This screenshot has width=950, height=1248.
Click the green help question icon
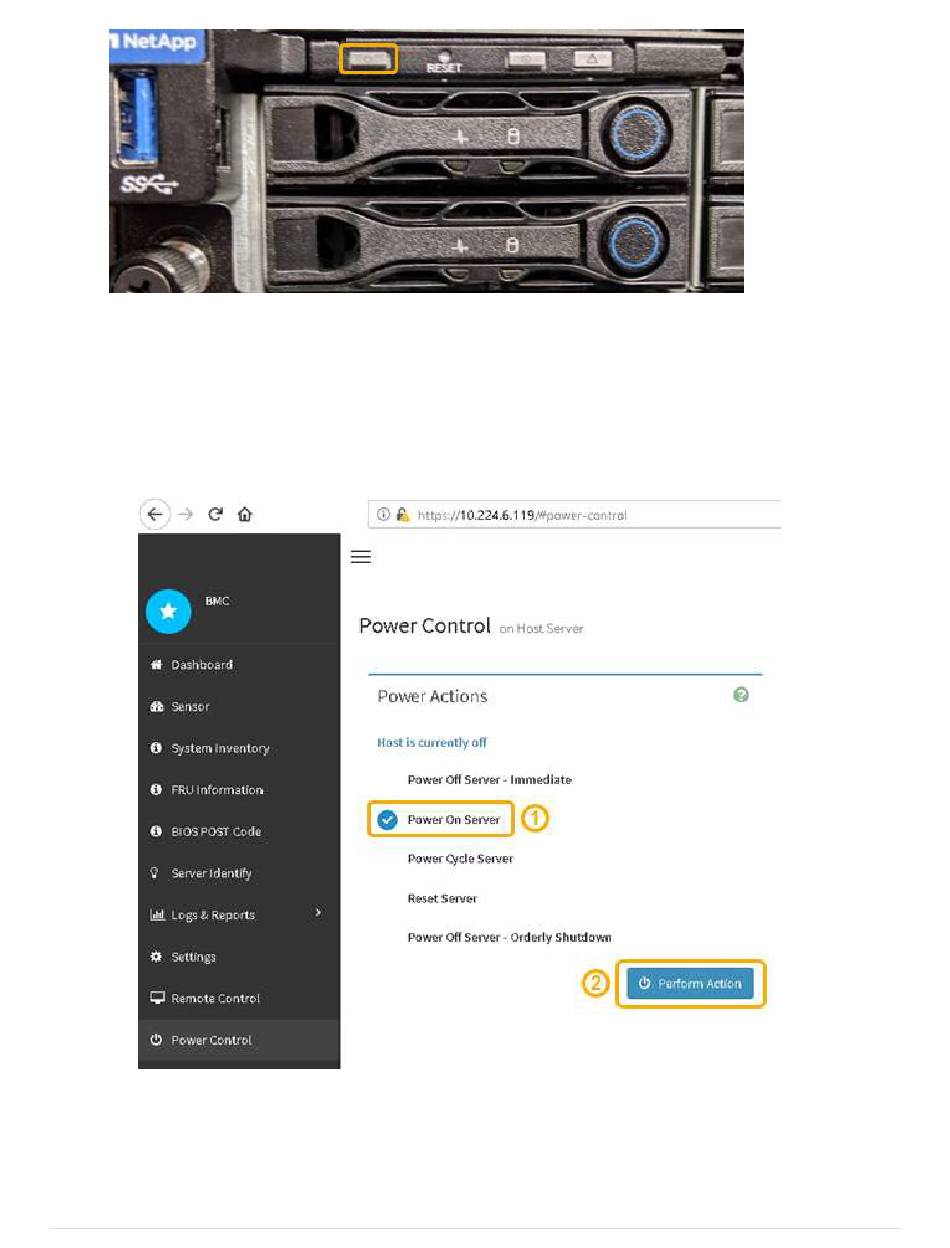741,695
